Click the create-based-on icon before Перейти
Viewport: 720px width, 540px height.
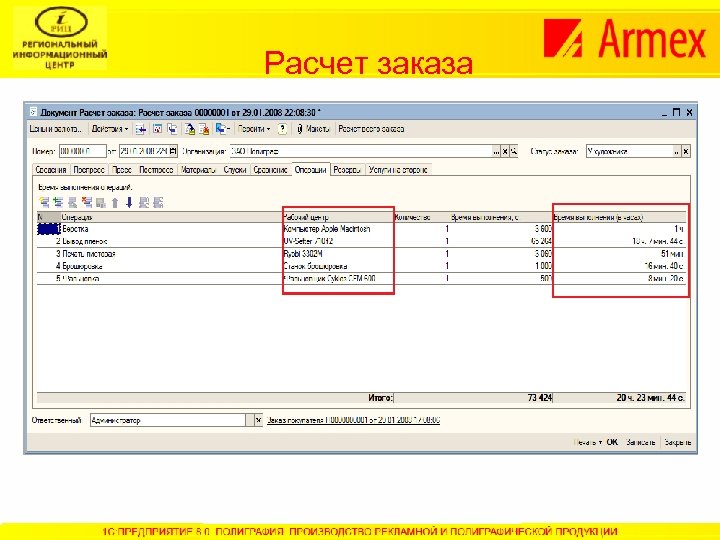221,129
